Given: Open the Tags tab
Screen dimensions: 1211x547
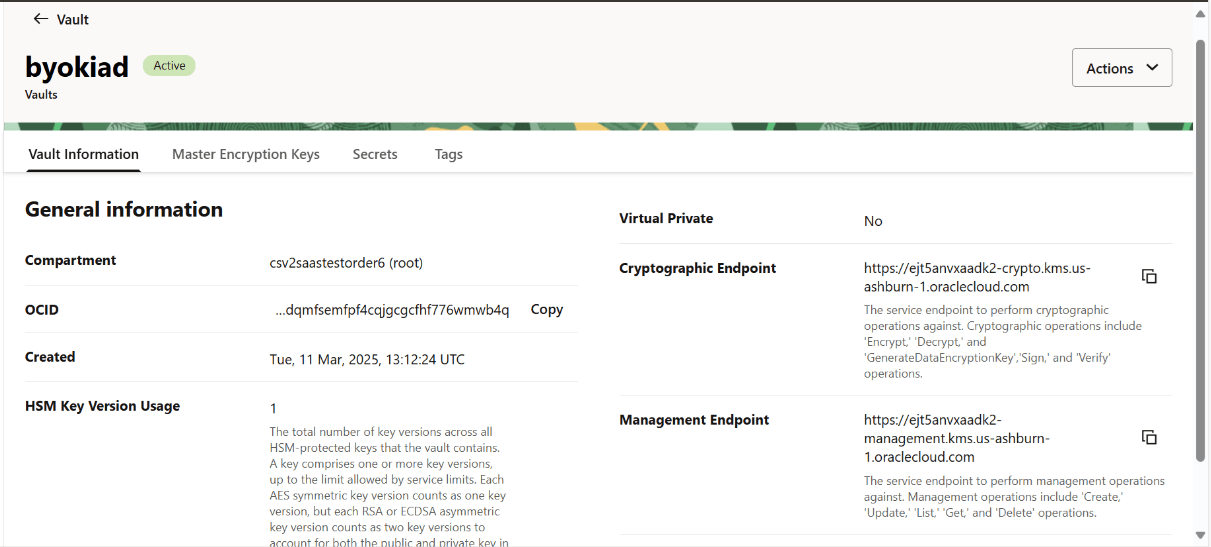Looking at the screenshot, I should click(449, 154).
